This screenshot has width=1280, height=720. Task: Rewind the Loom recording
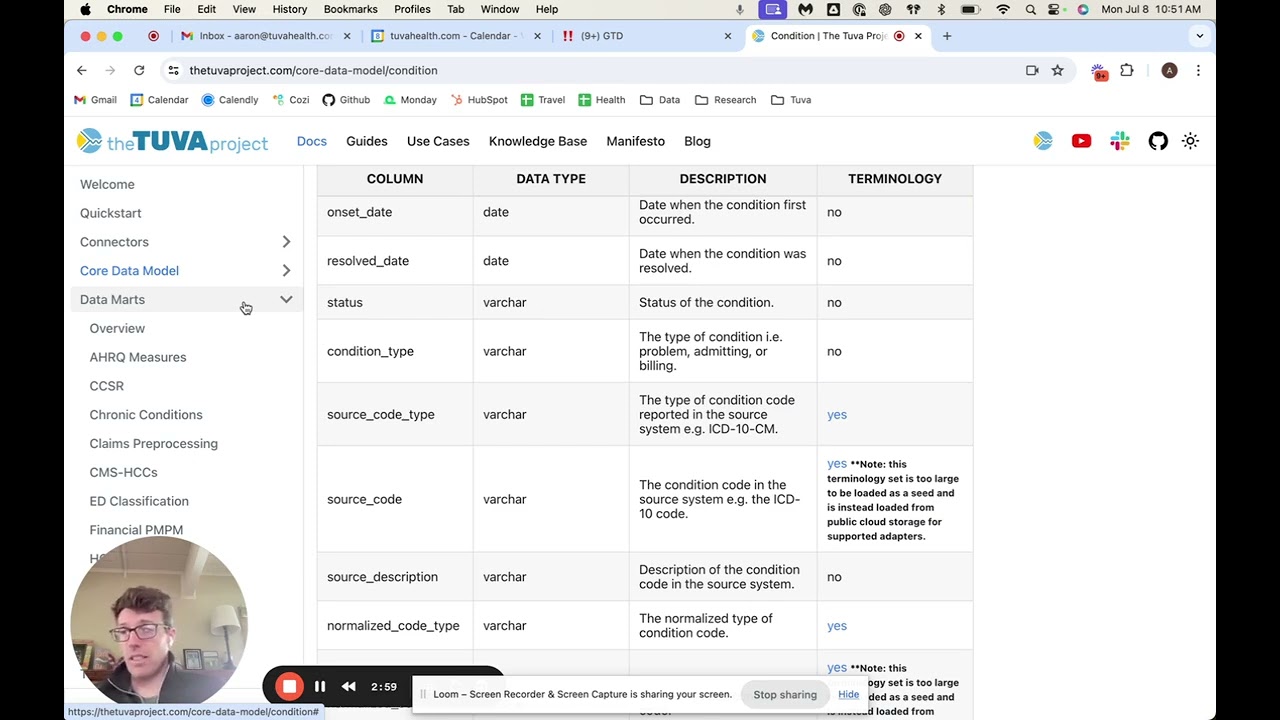349,686
